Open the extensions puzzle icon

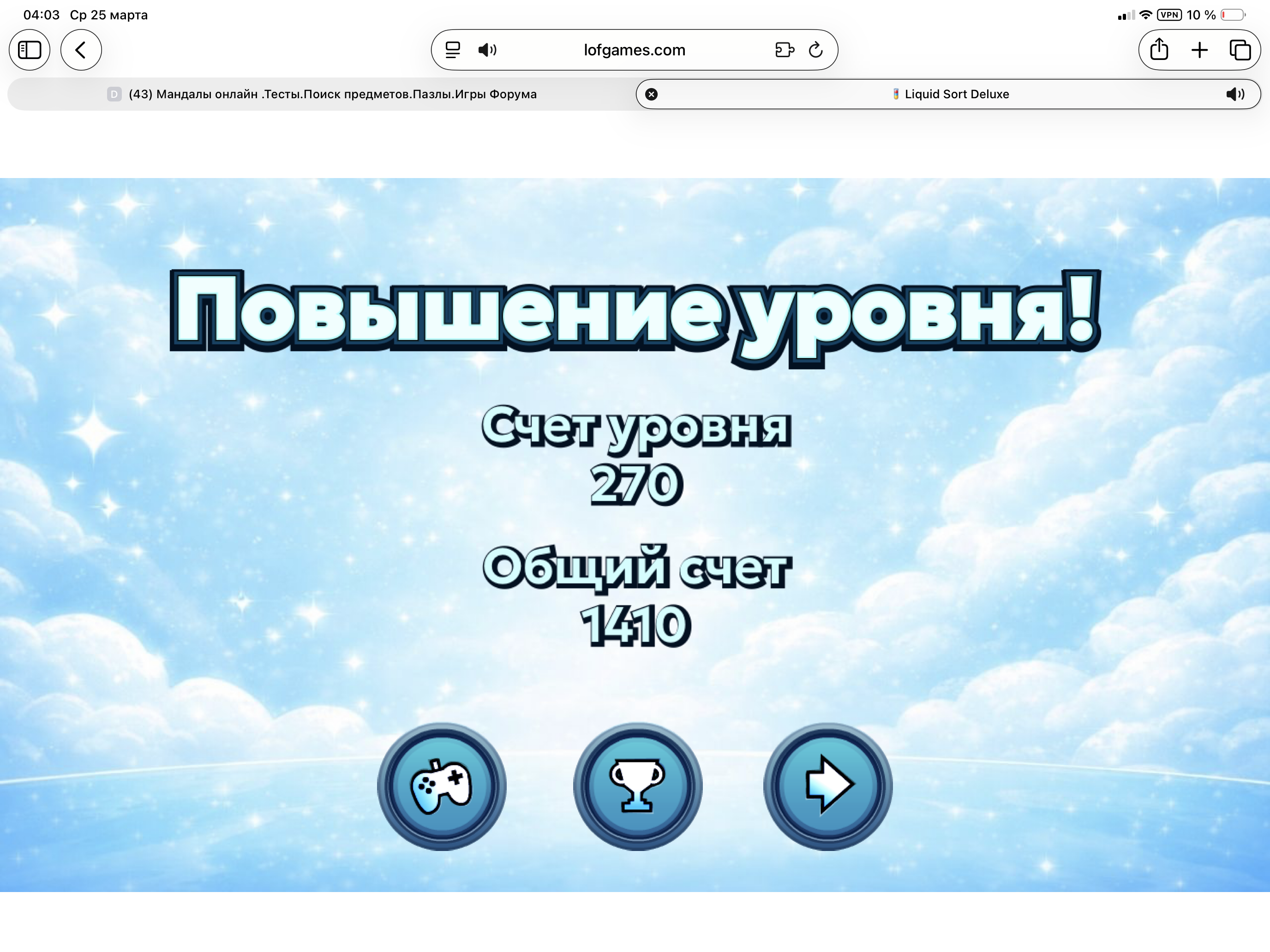tap(784, 50)
